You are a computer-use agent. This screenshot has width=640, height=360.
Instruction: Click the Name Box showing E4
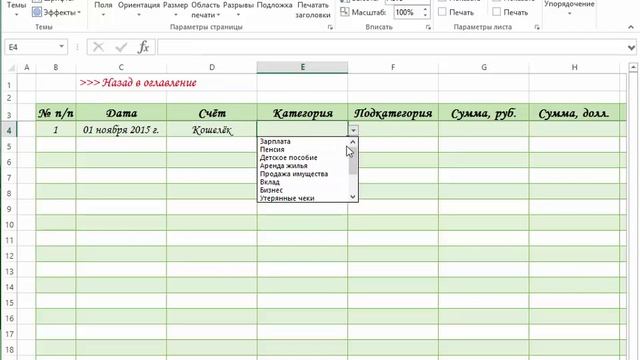30,47
